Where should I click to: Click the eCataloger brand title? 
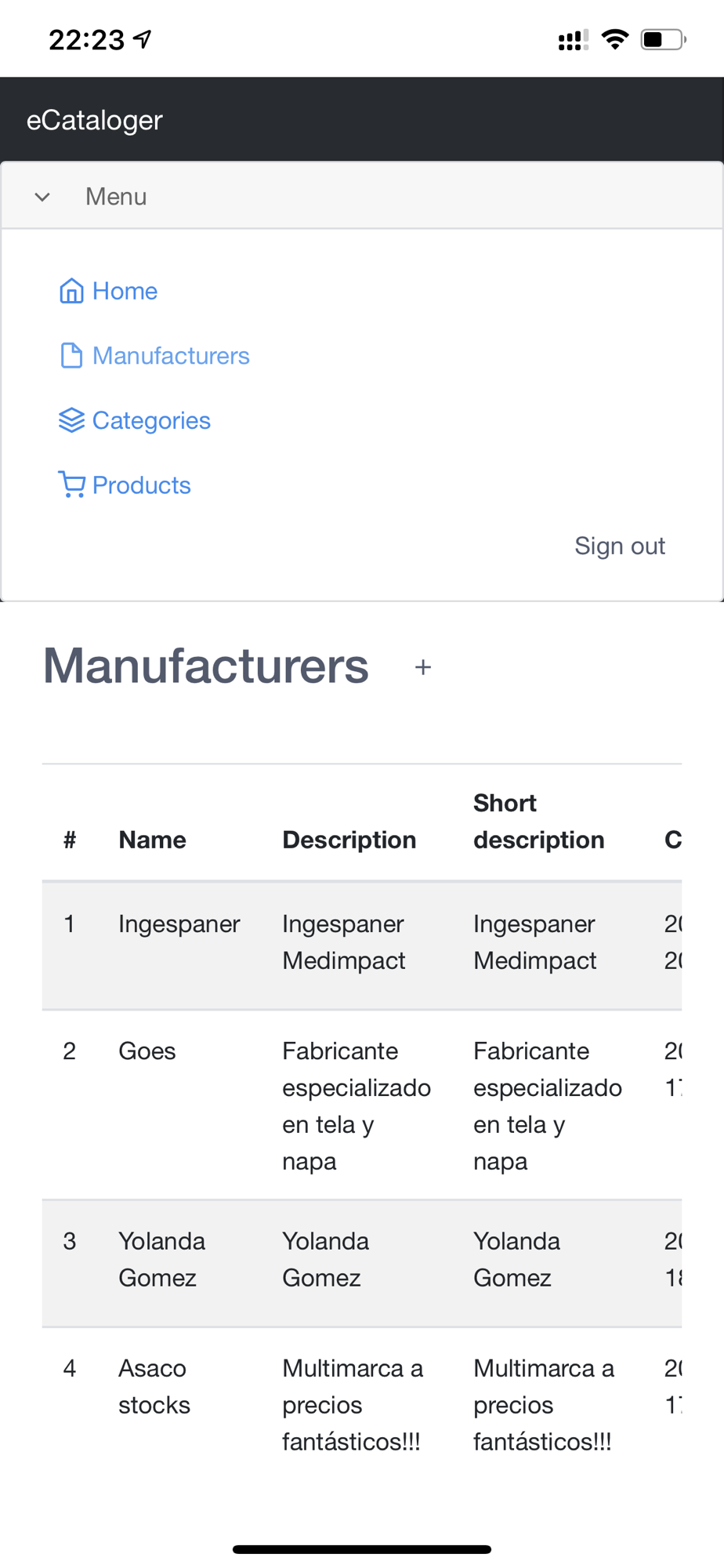point(95,120)
